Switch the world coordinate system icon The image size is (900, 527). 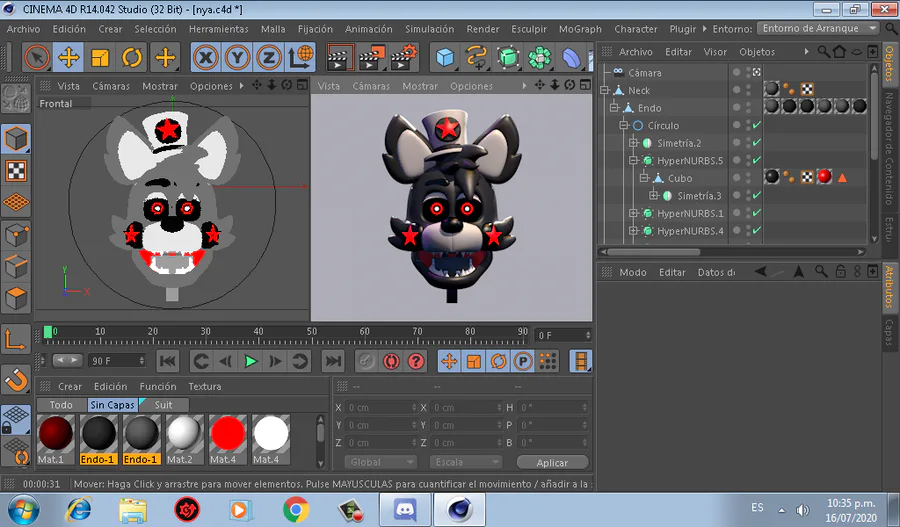tap(300, 57)
